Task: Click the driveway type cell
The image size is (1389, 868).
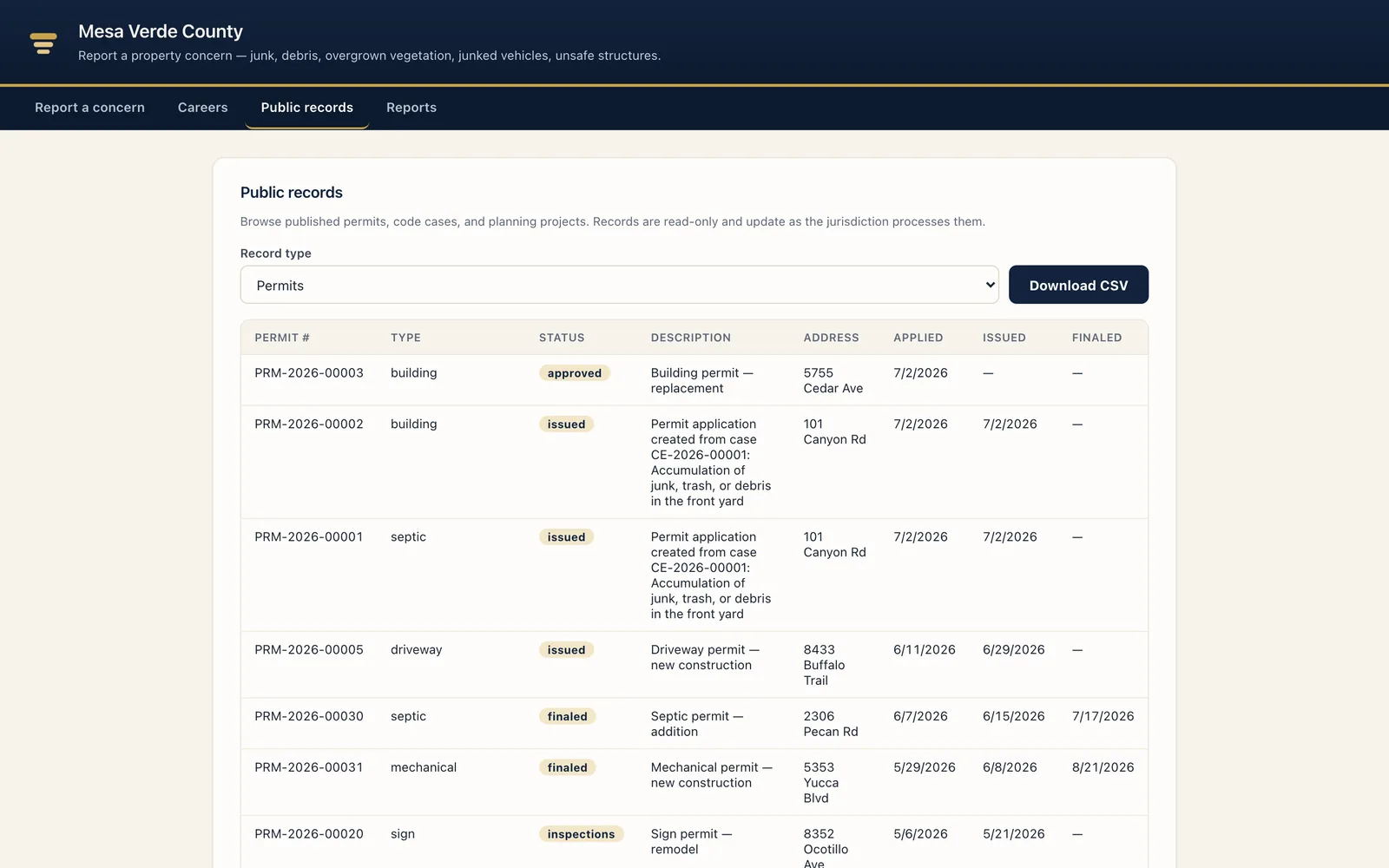Action: pos(417,650)
